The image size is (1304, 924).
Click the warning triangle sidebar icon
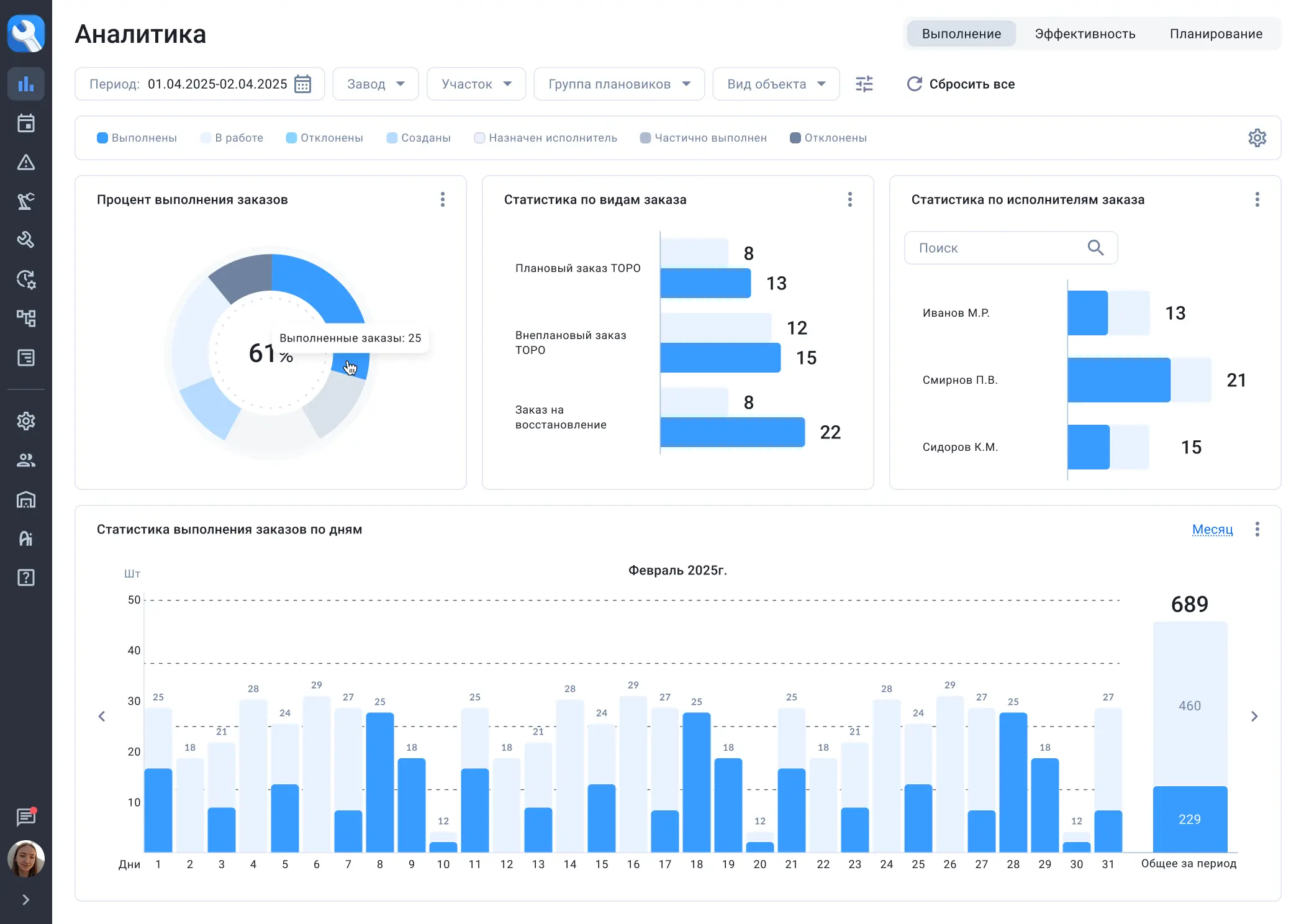pos(25,163)
